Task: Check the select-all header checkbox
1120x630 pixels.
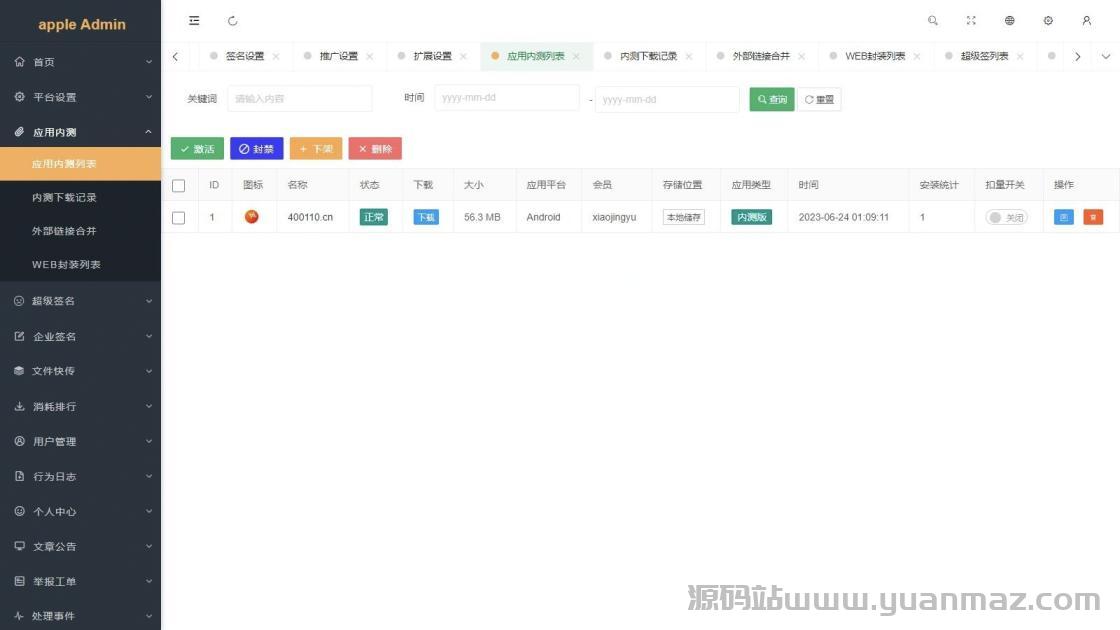Action: pyautogui.click(x=179, y=186)
